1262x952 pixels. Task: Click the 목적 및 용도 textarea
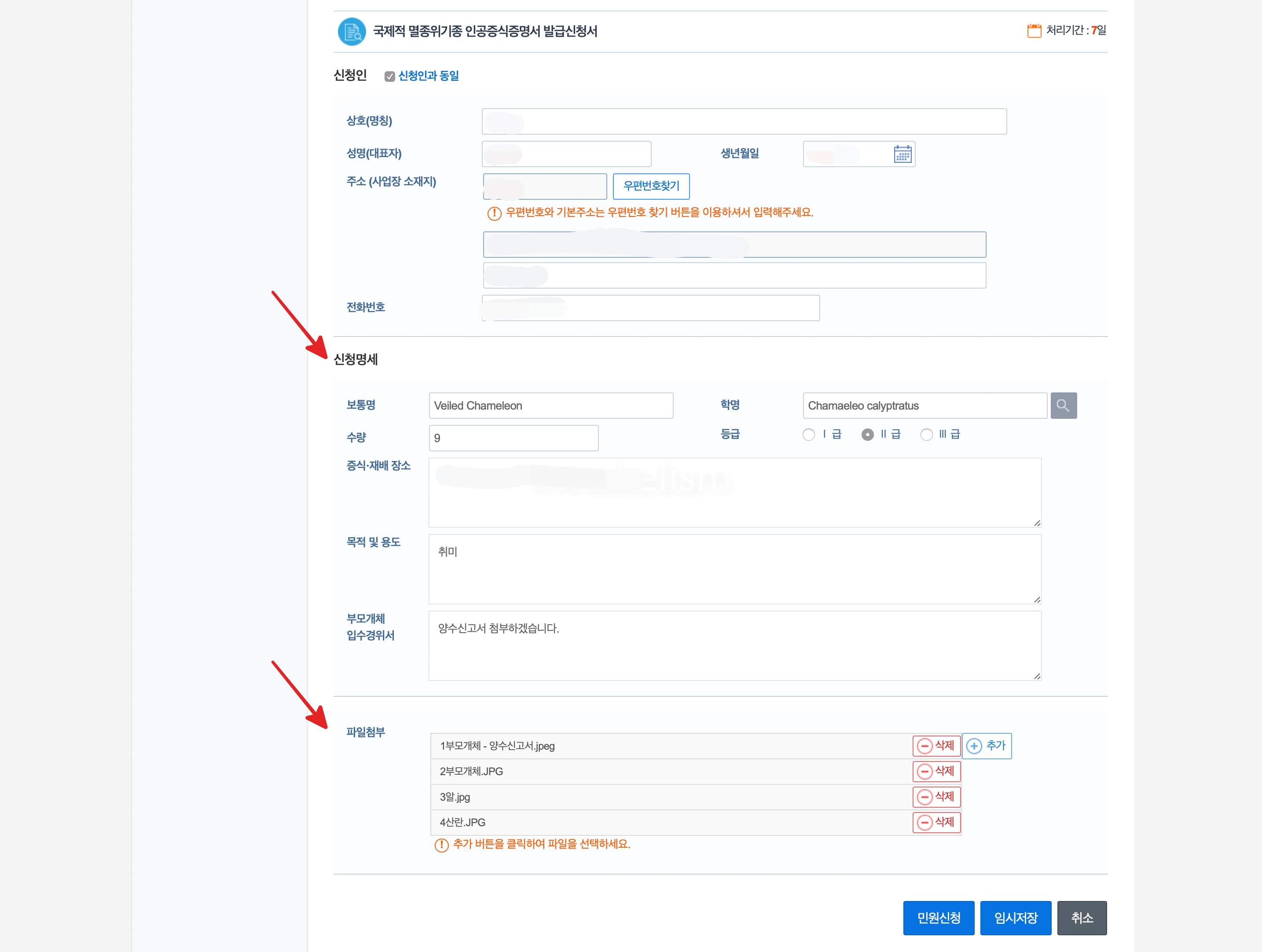[734, 569]
